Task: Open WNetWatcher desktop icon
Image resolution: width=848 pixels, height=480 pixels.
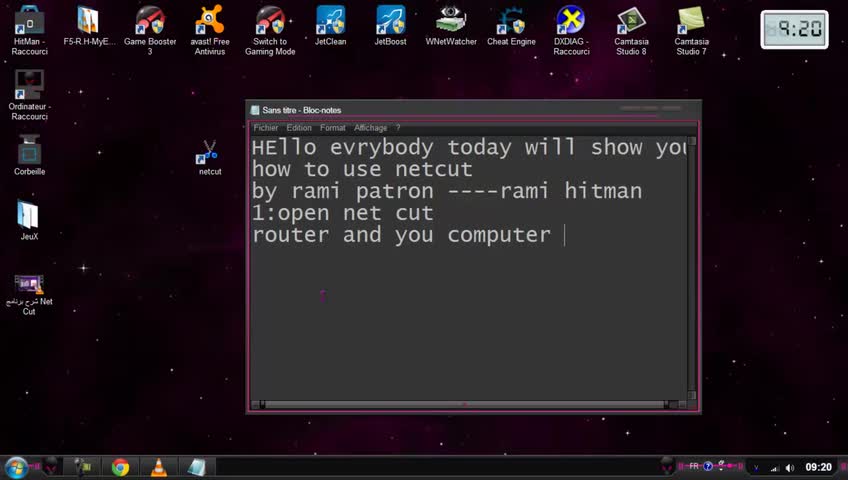Action: pyautogui.click(x=450, y=26)
